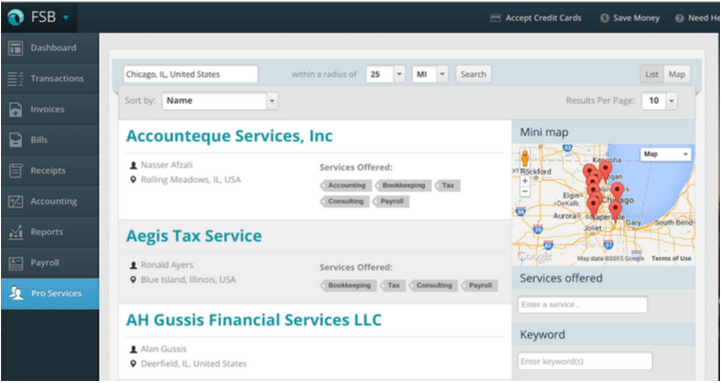Screen dimensions: 722x383
Task: Click the Save Money coin icon
Action: 604,18
